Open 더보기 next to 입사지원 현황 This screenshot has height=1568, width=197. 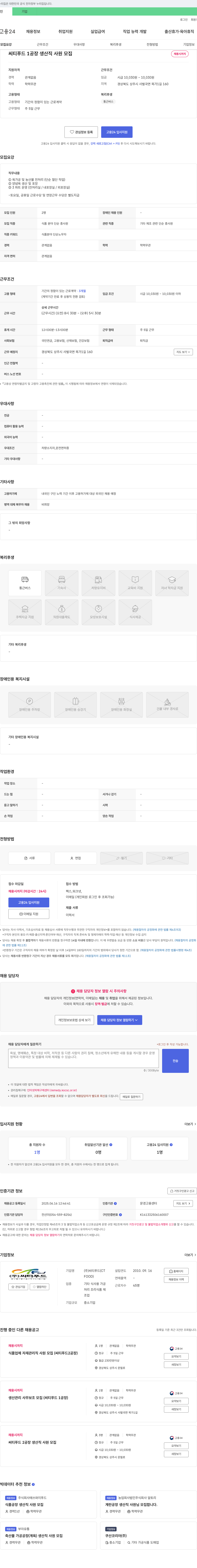pyautogui.click(x=190, y=1124)
